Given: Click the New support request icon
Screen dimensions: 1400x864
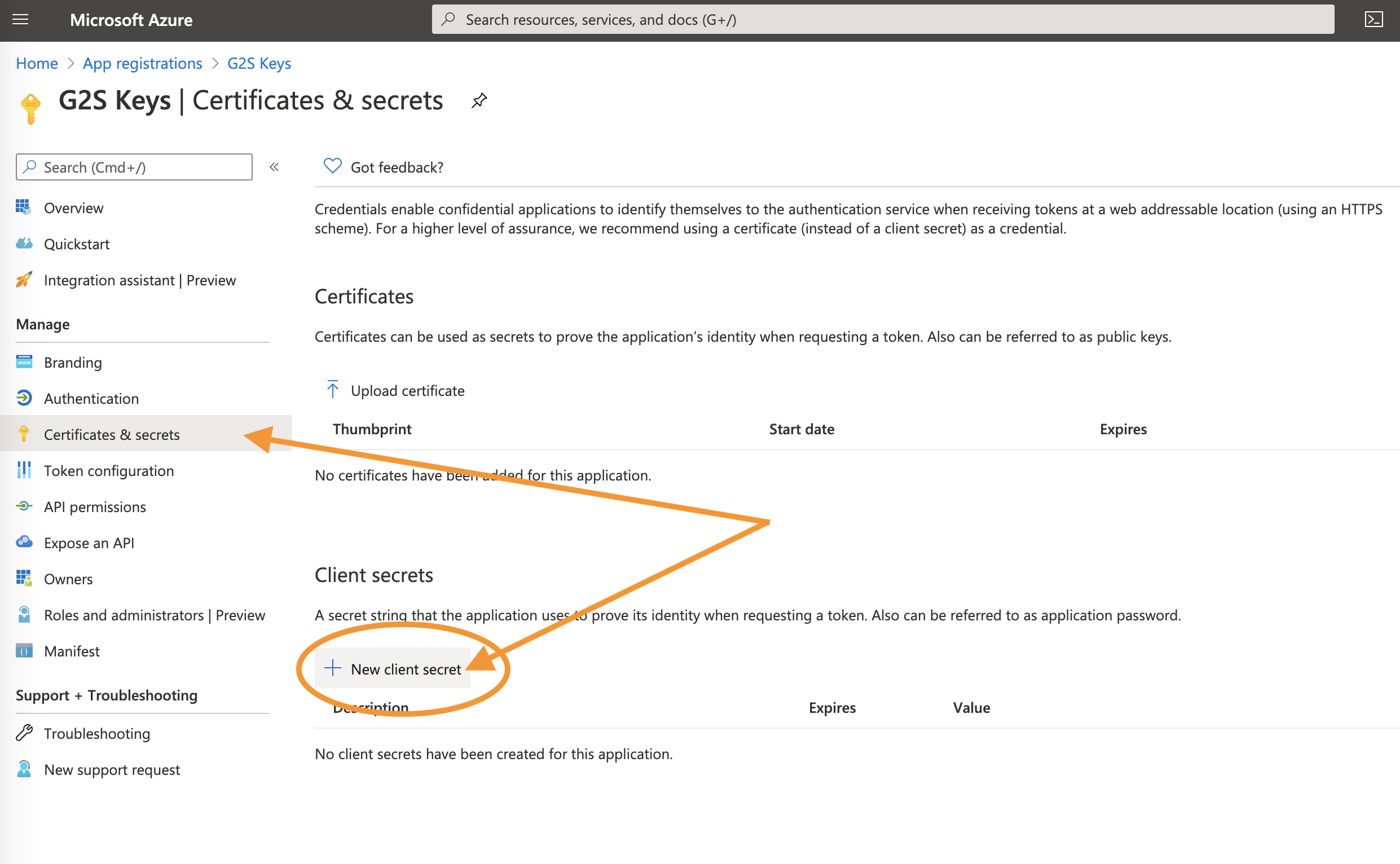Looking at the screenshot, I should pos(24,769).
